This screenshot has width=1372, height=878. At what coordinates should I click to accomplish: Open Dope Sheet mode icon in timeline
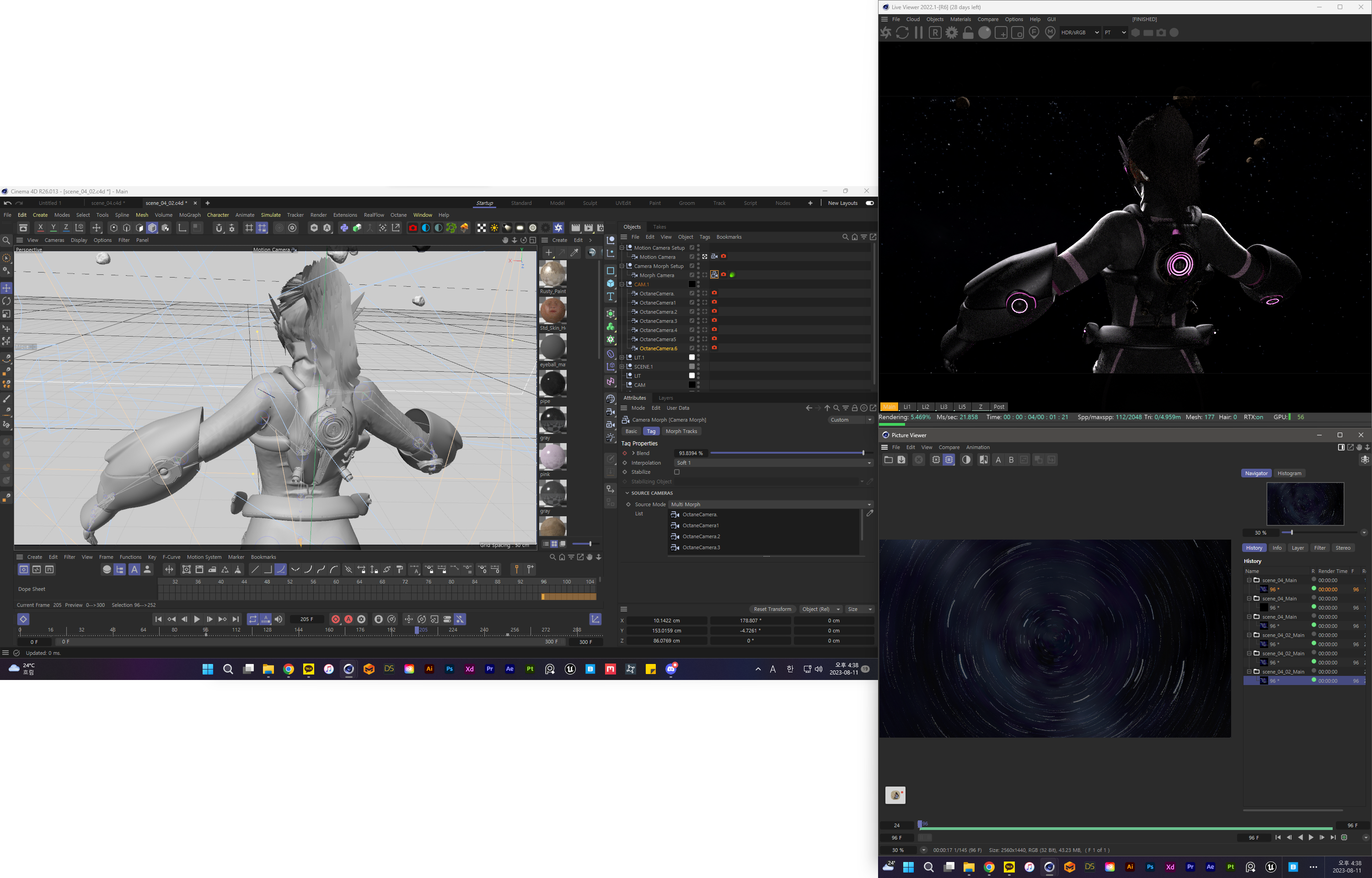[23, 570]
